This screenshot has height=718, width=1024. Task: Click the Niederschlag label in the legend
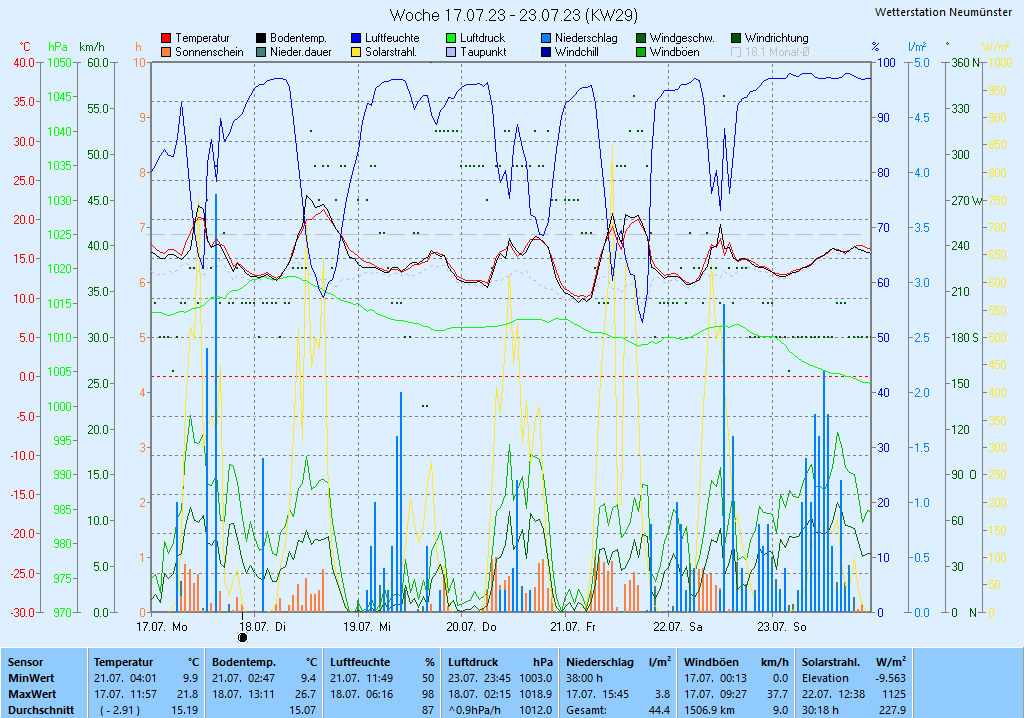(x=586, y=39)
